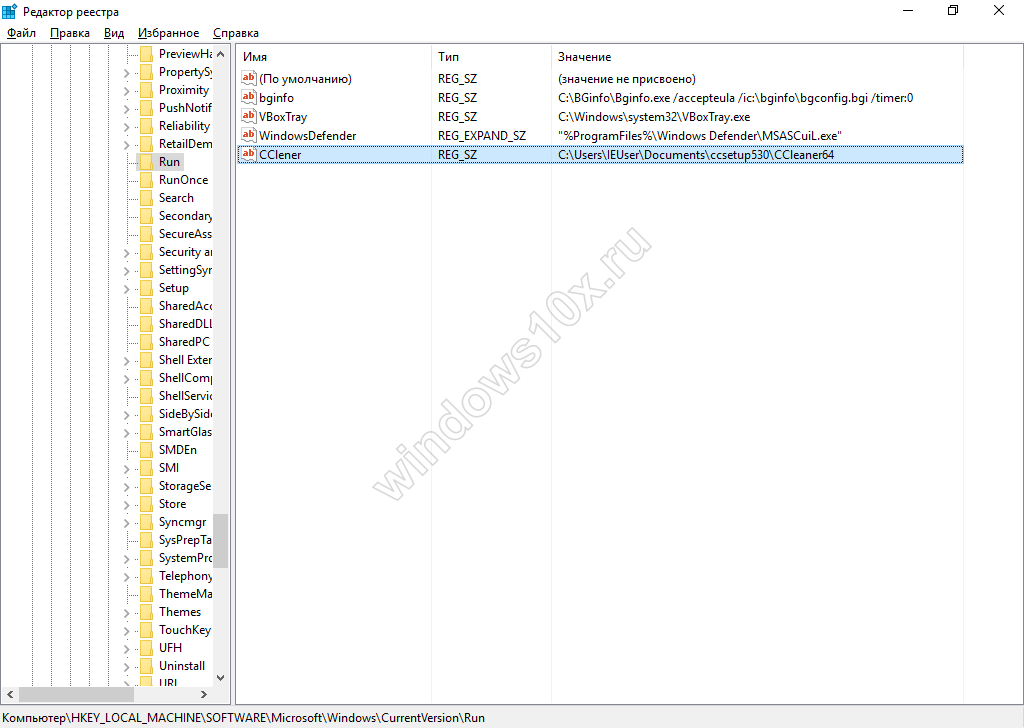Image resolution: width=1024 pixels, height=728 pixels.
Task: Expand the RetailDem tree node
Action: click(127, 144)
